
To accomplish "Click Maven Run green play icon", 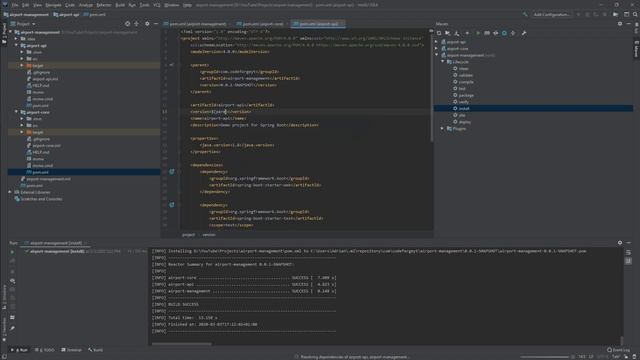I will (x=478, y=33).
